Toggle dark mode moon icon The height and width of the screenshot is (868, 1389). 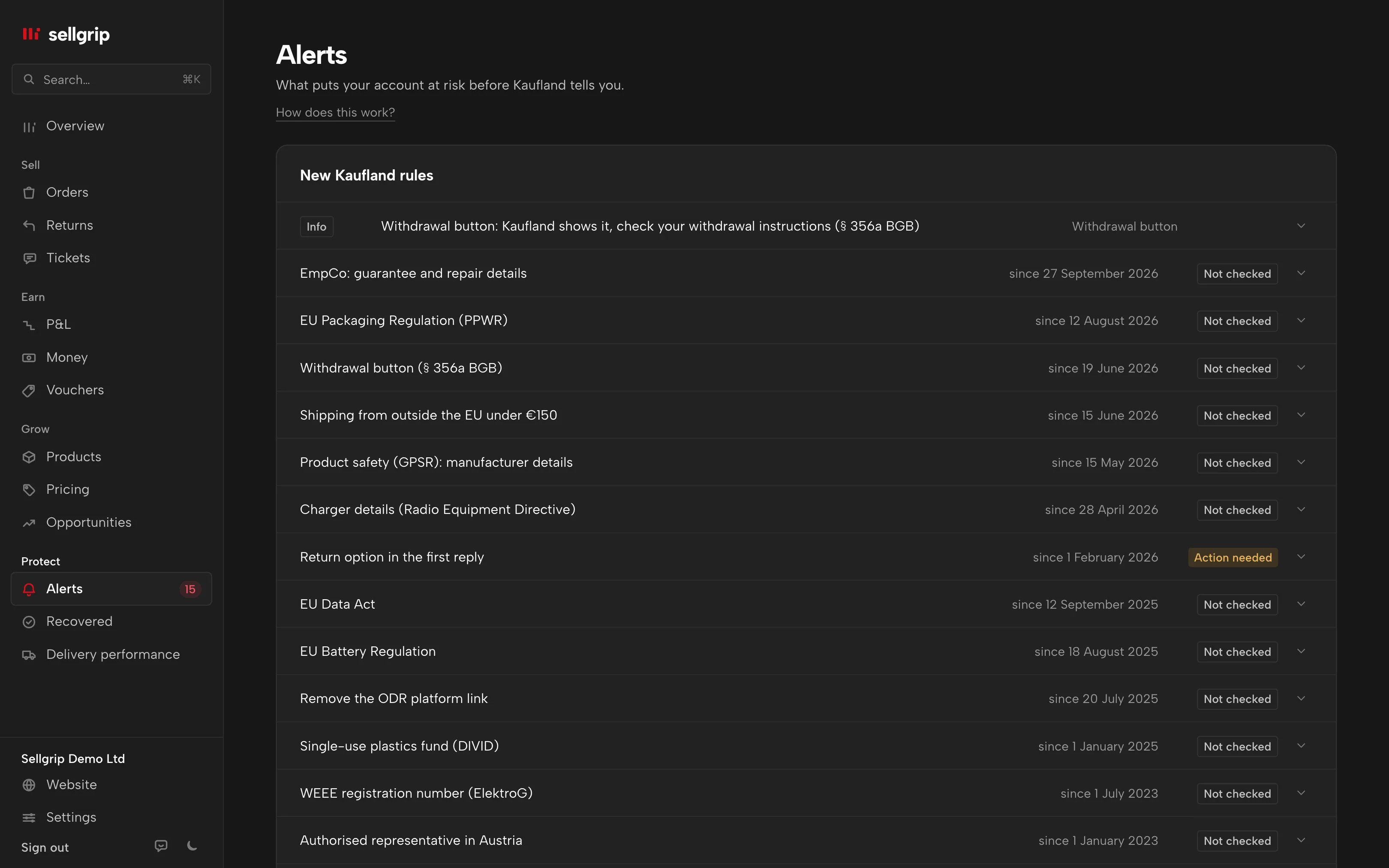coord(192,846)
